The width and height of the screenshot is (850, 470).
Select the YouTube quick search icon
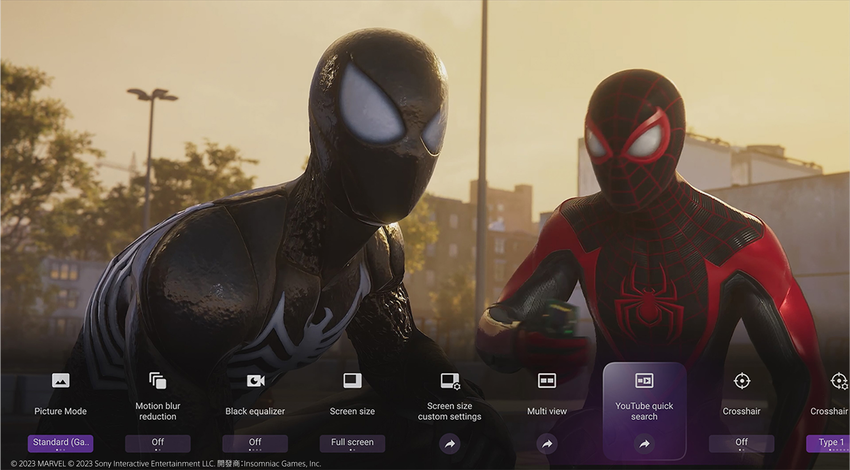[644, 381]
